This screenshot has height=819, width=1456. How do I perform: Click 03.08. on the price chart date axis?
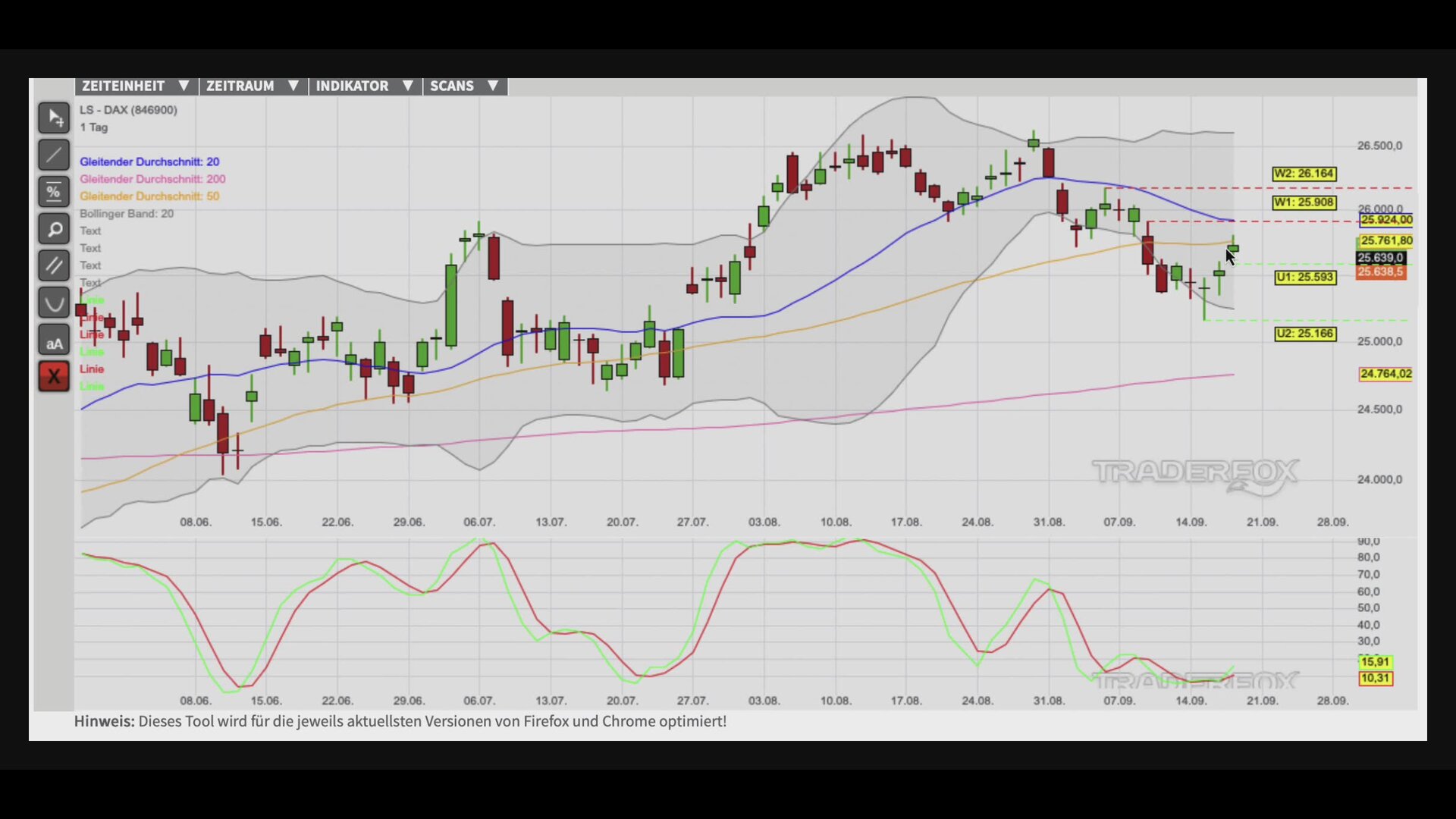[764, 522]
